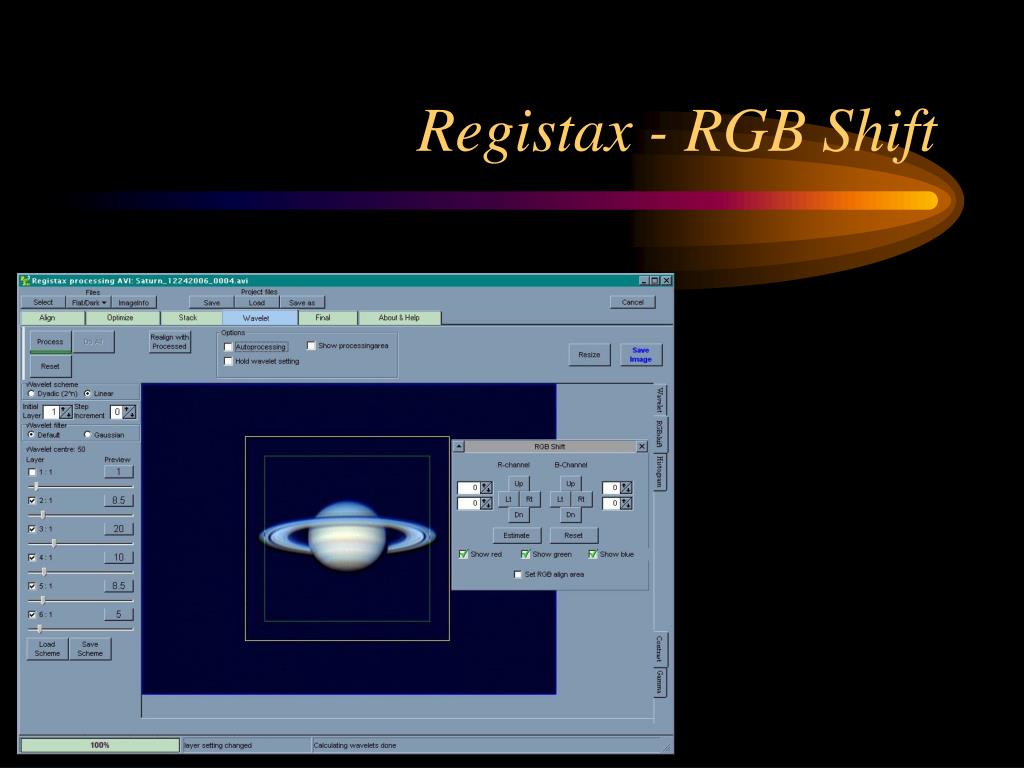Click the project Load button
The height and width of the screenshot is (768, 1024).
click(257, 302)
